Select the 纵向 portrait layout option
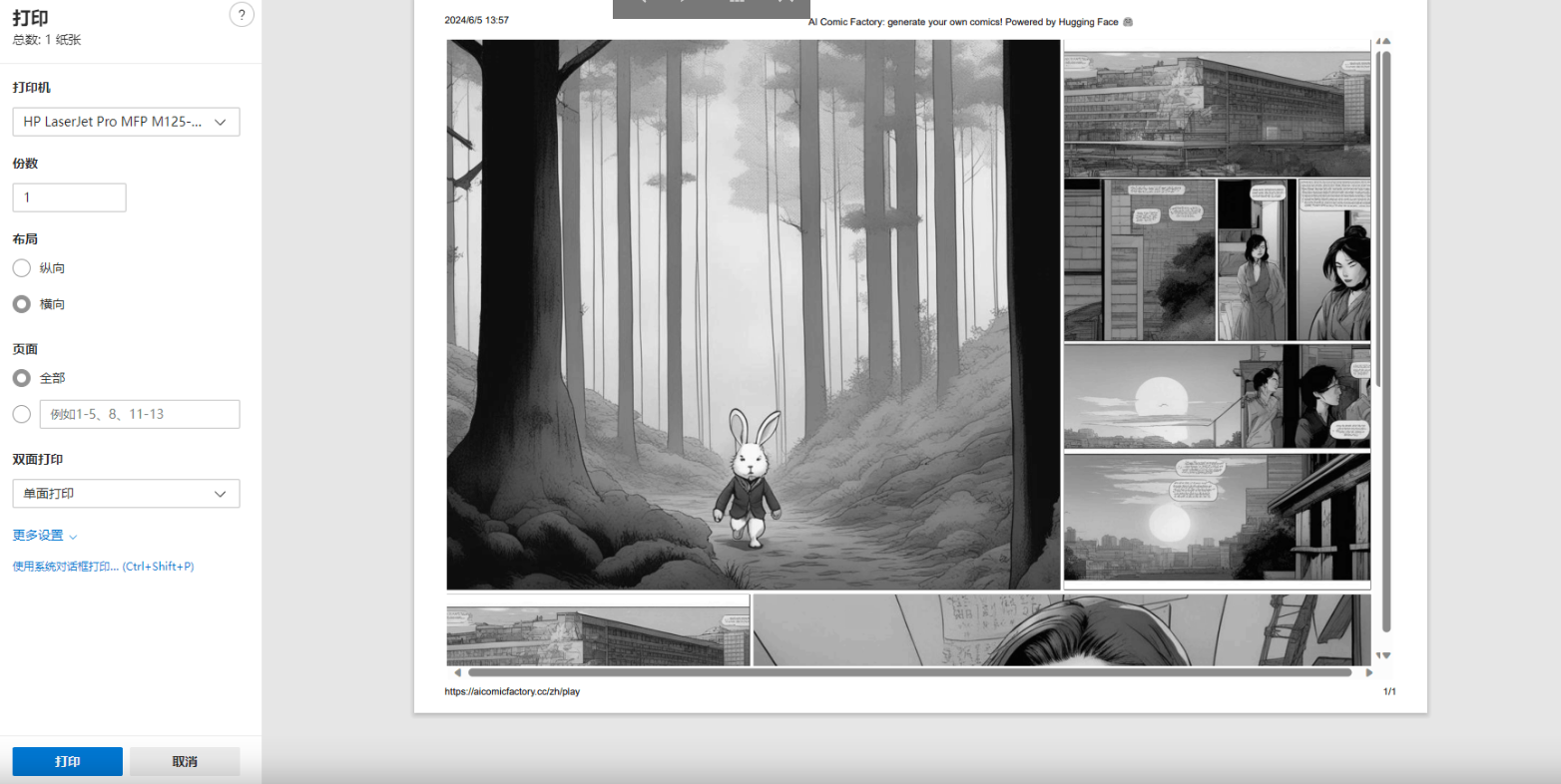 point(22,268)
